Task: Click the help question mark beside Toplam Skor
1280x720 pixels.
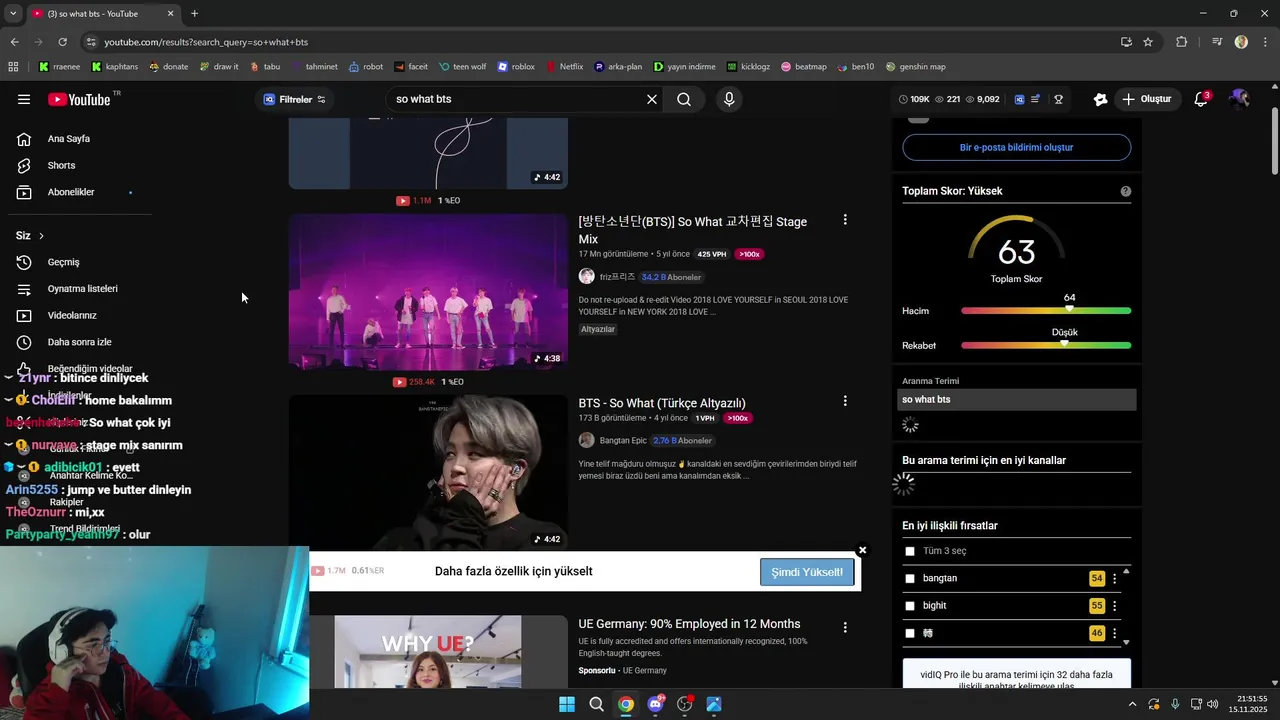Action: (x=1126, y=191)
